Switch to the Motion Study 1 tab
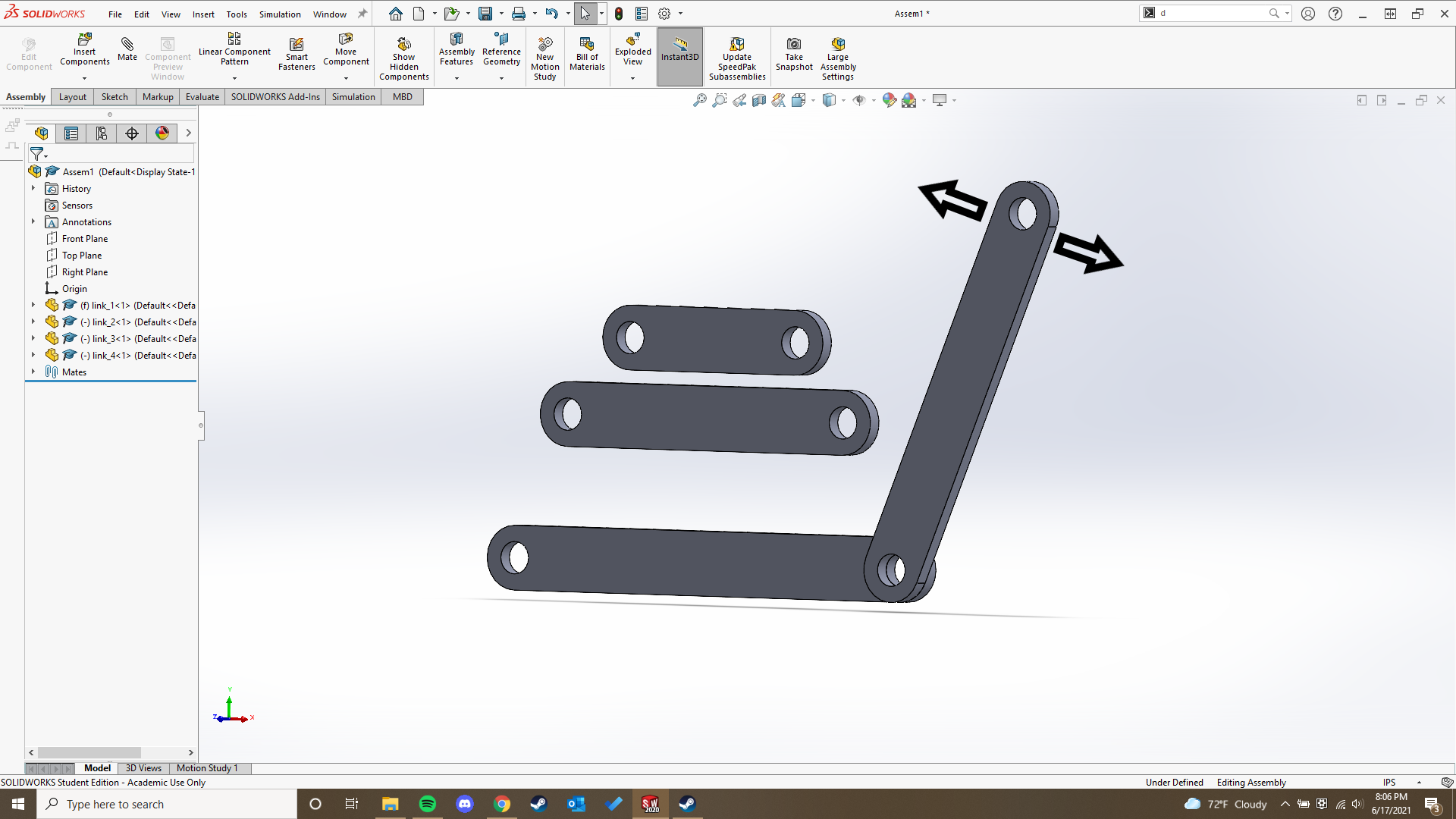 point(207,768)
